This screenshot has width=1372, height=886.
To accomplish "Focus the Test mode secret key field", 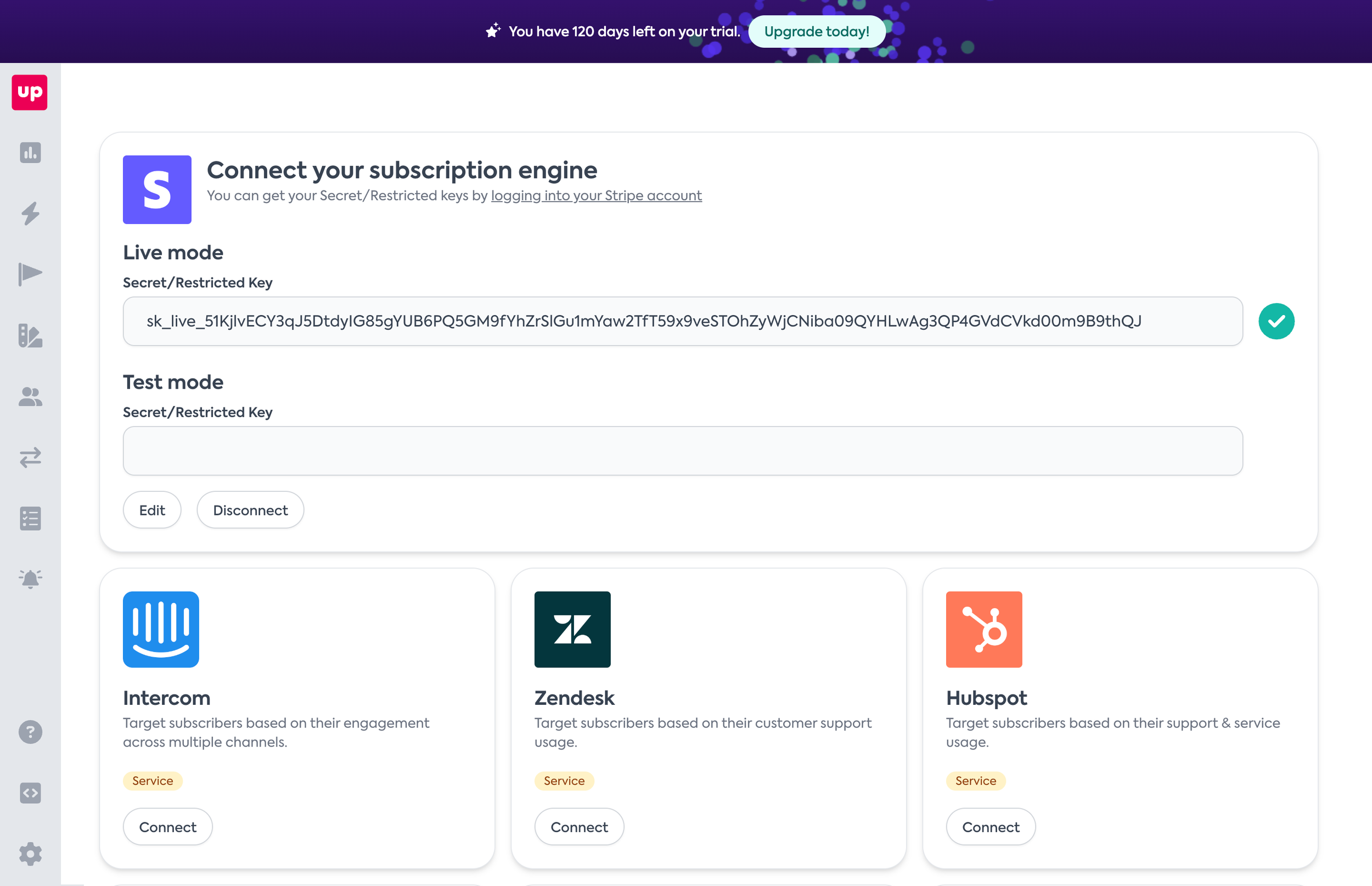I will [683, 451].
